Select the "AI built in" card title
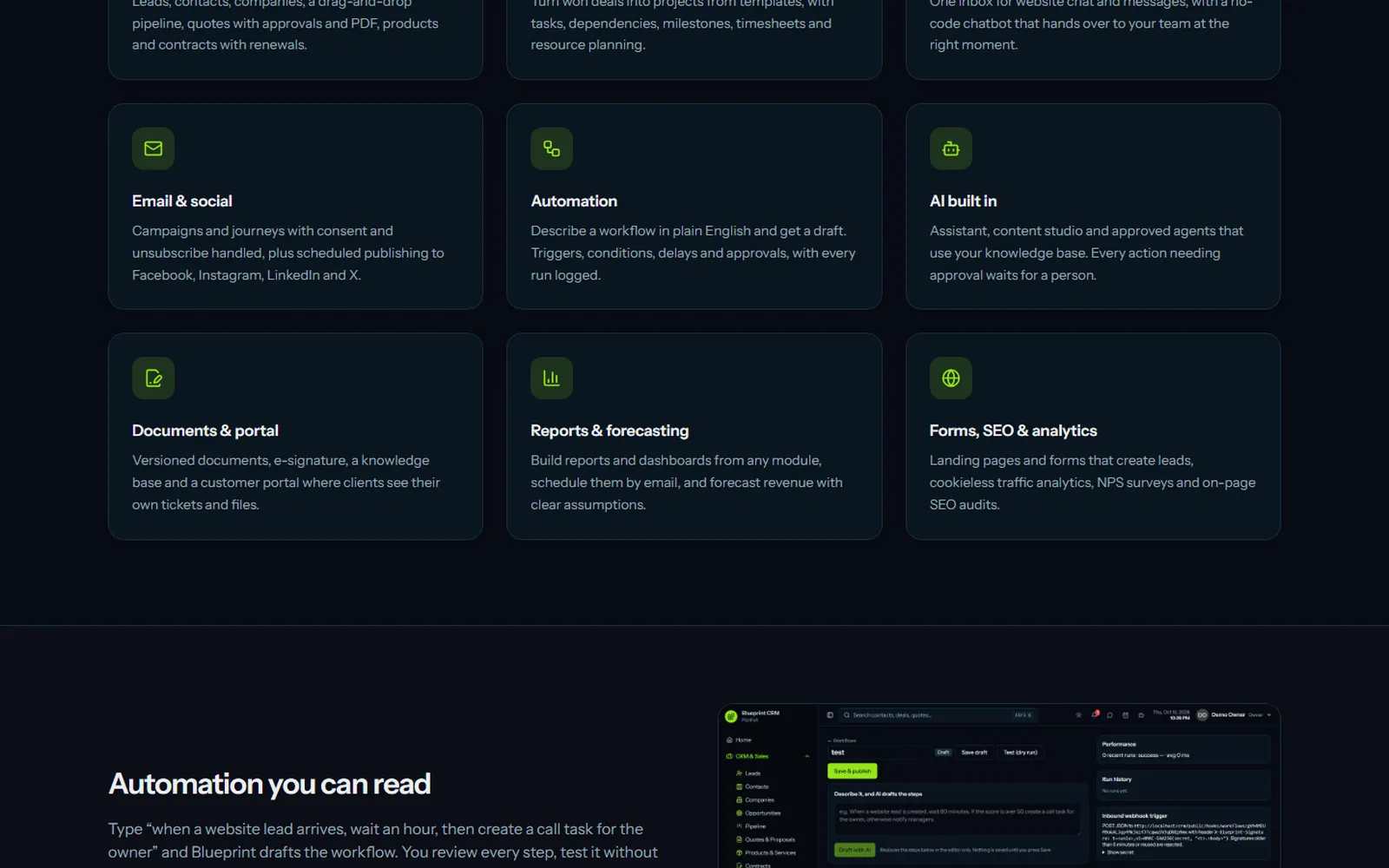 click(x=963, y=201)
